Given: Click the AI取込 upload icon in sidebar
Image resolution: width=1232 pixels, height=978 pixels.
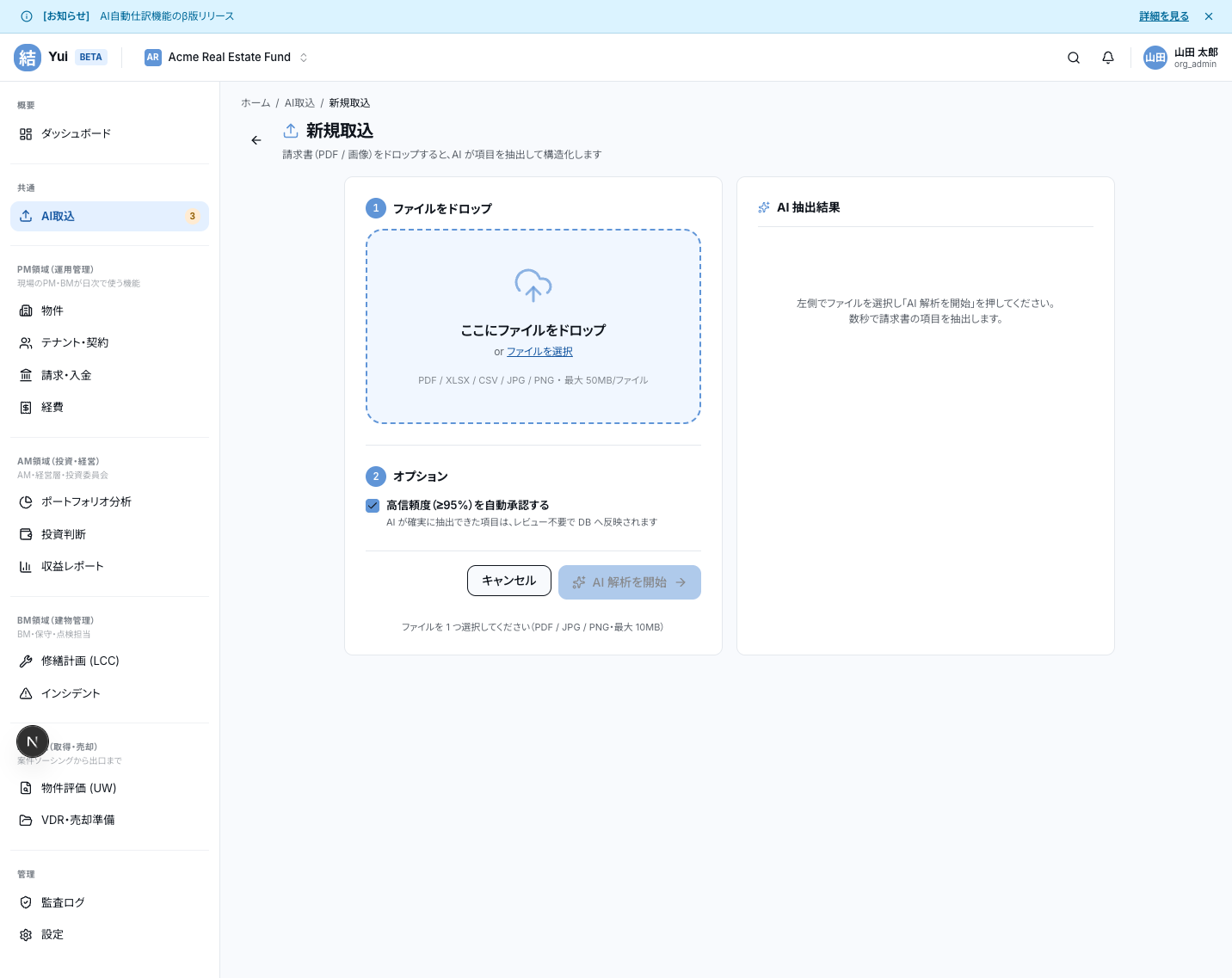Looking at the screenshot, I should coord(26,216).
